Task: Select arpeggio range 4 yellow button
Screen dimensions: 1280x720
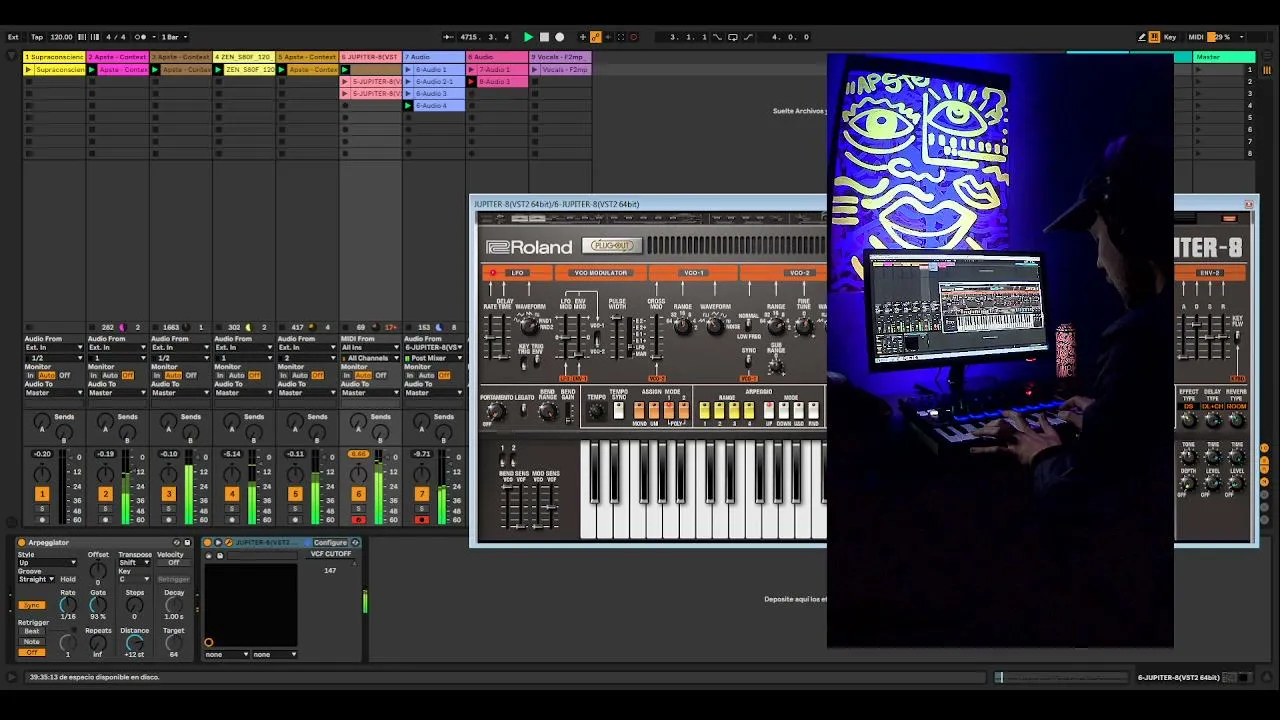Action: pos(748,410)
